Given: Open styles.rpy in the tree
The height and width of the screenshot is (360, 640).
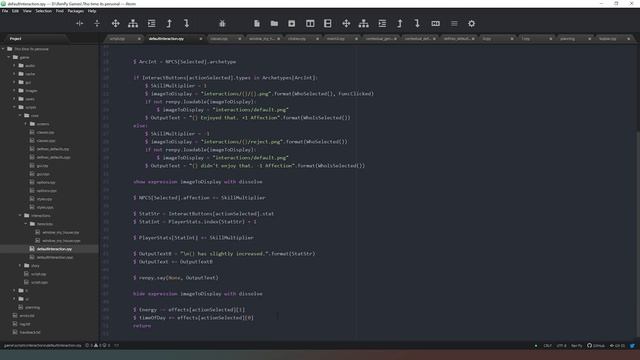Looking at the screenshot, I should (x=44, y=199).
